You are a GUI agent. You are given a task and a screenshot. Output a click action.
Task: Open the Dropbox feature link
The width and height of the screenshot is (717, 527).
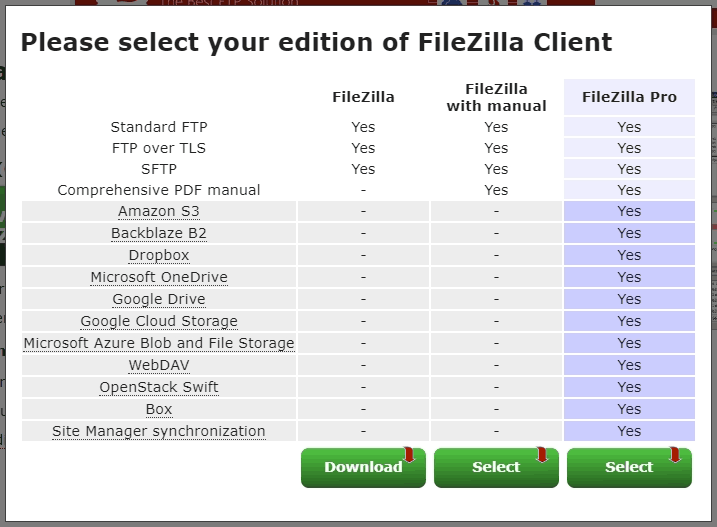point(159,255)
